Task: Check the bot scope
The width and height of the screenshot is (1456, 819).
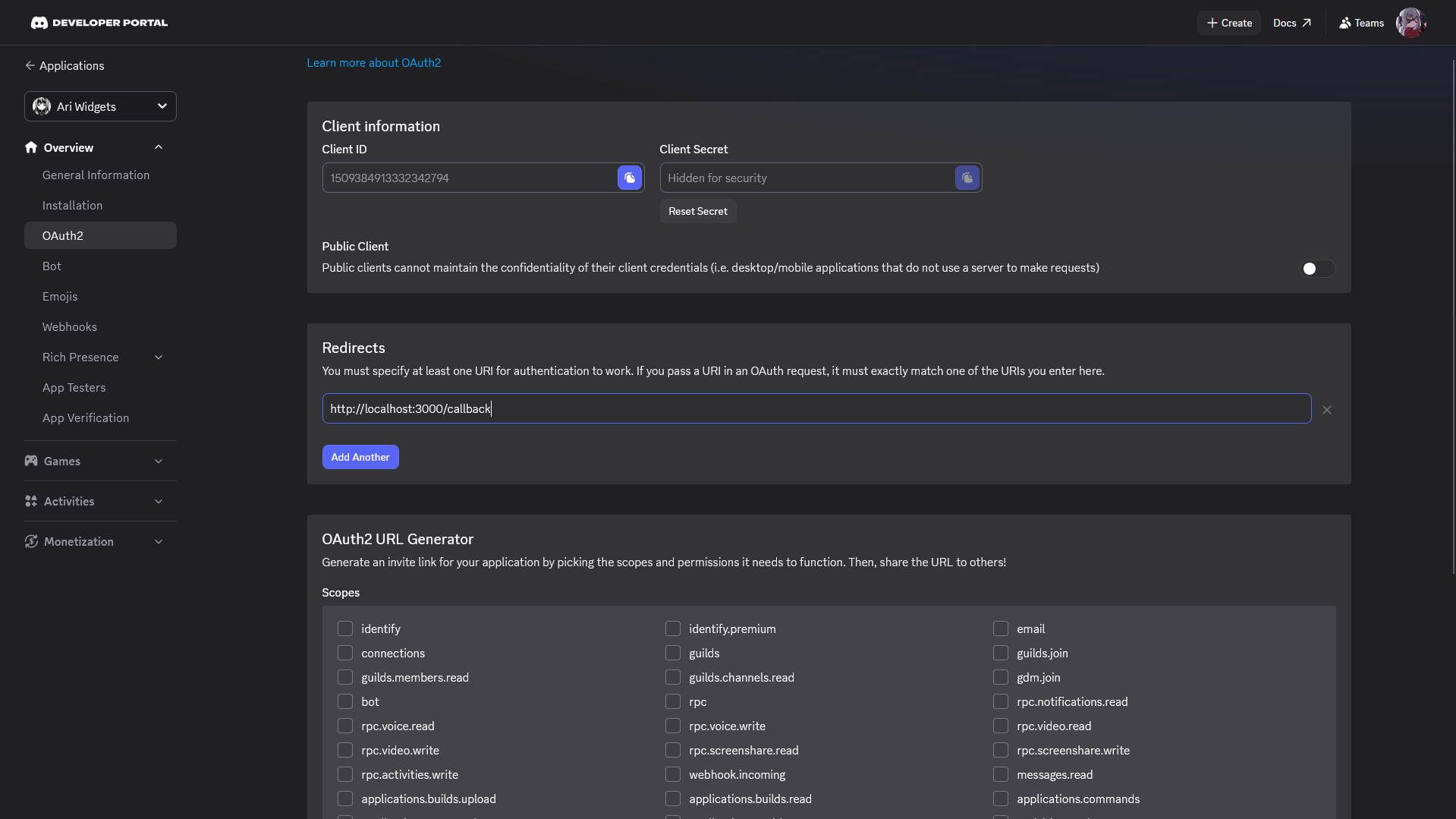Action: [x=345, y=701]
